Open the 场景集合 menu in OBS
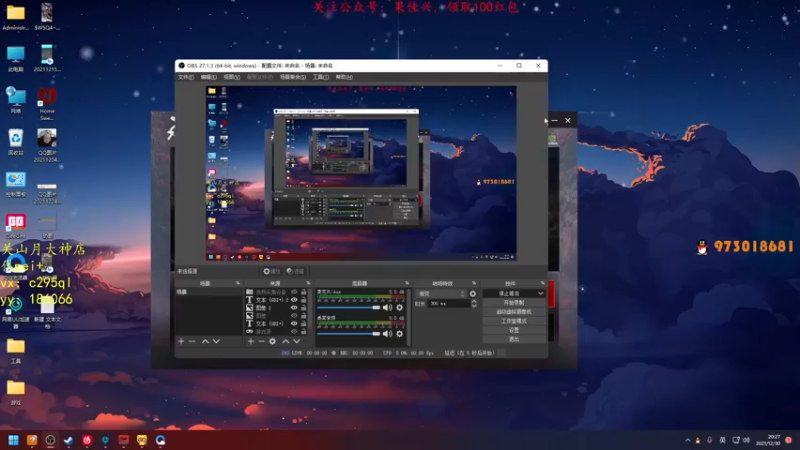The image size is (800, 450). coord(292,77)
